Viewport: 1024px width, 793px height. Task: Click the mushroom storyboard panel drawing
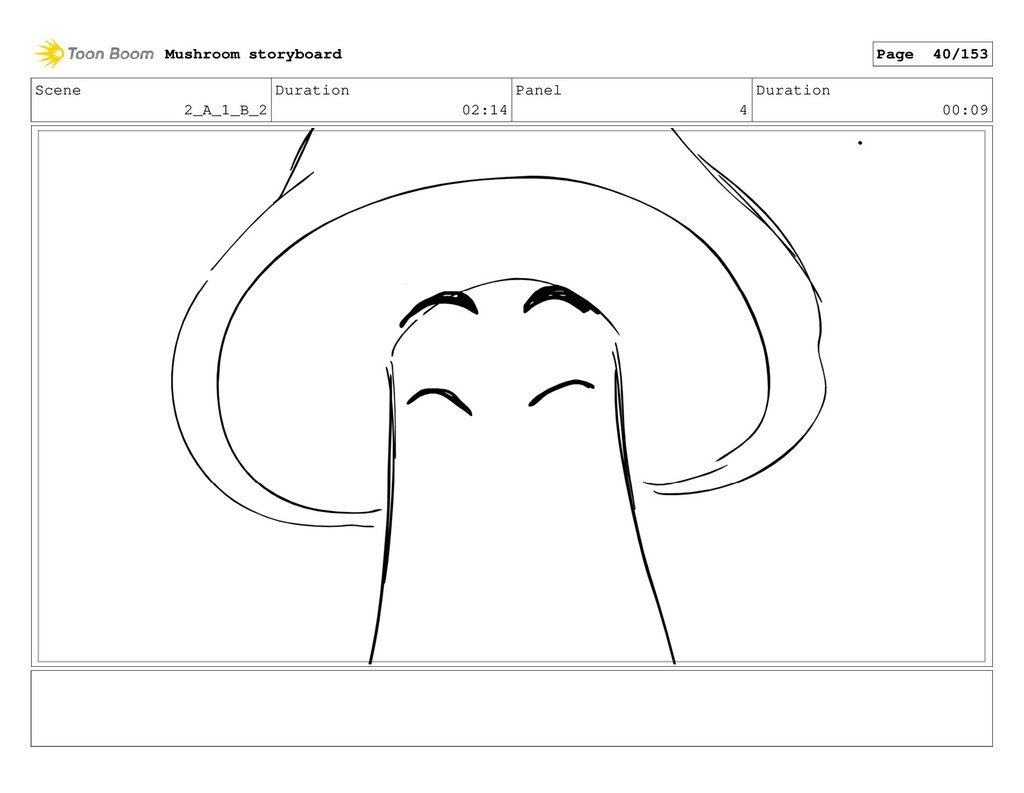(x=511, y=396)
